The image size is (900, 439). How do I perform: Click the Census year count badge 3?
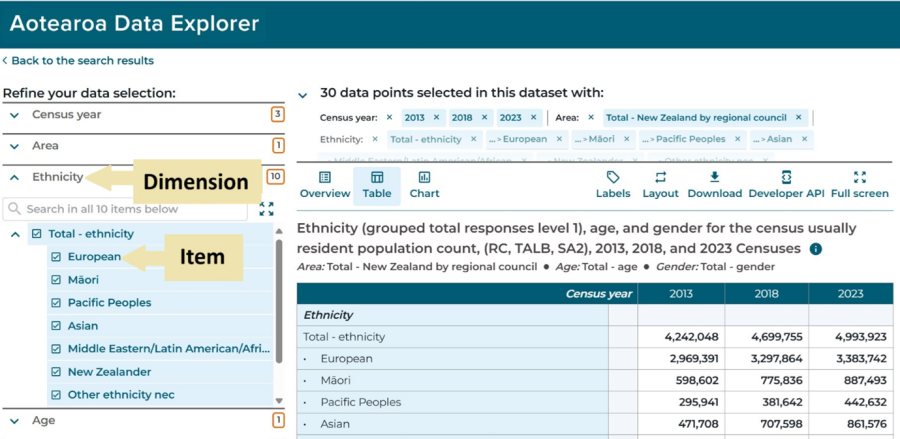278,115
